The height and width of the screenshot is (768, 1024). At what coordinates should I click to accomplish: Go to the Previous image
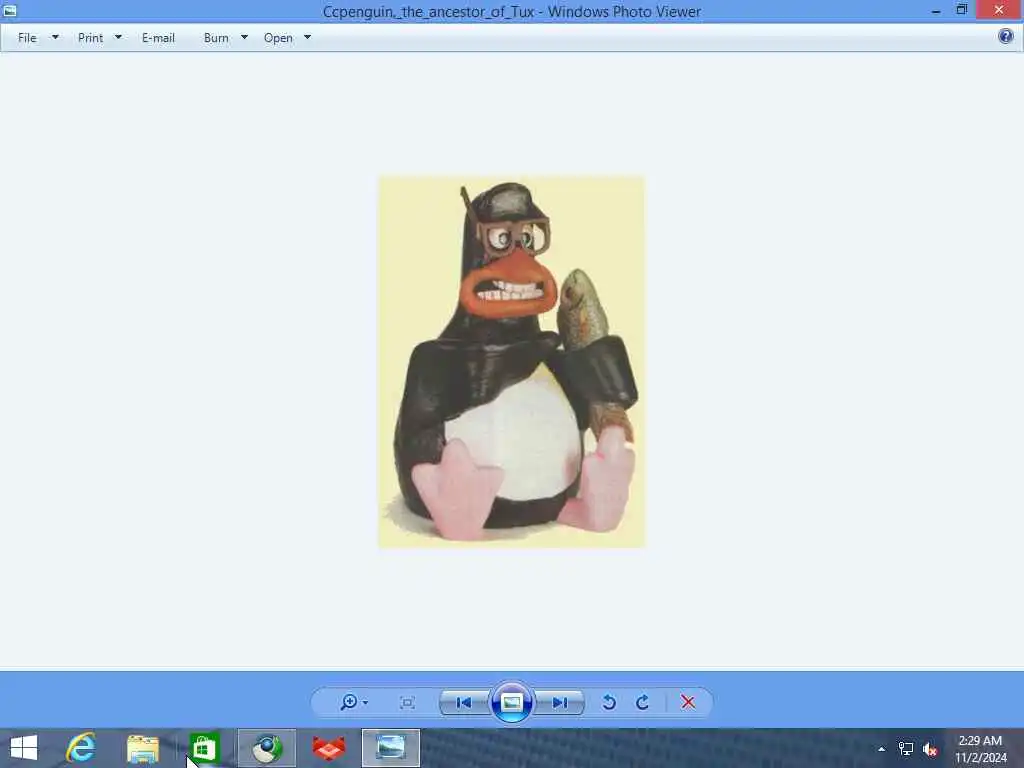tap(464, 703)
